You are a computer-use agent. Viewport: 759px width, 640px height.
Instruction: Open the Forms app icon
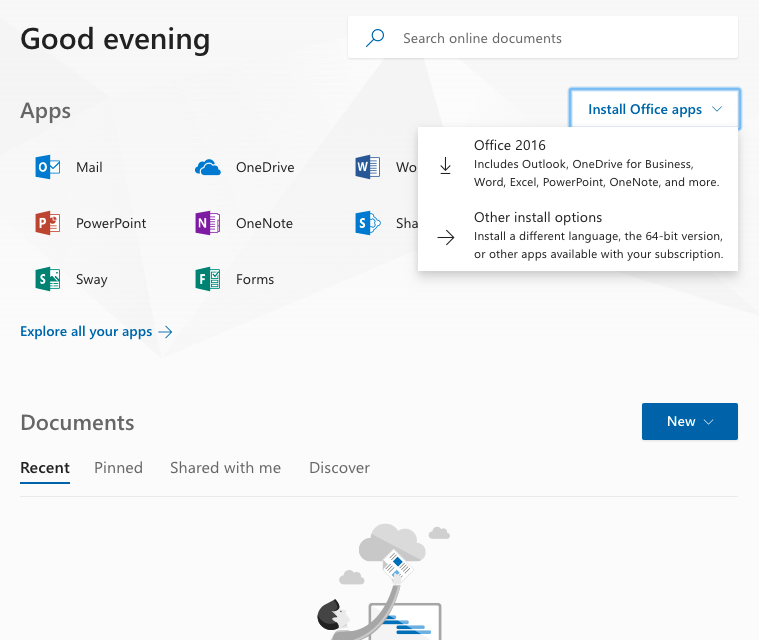point(208,279)
